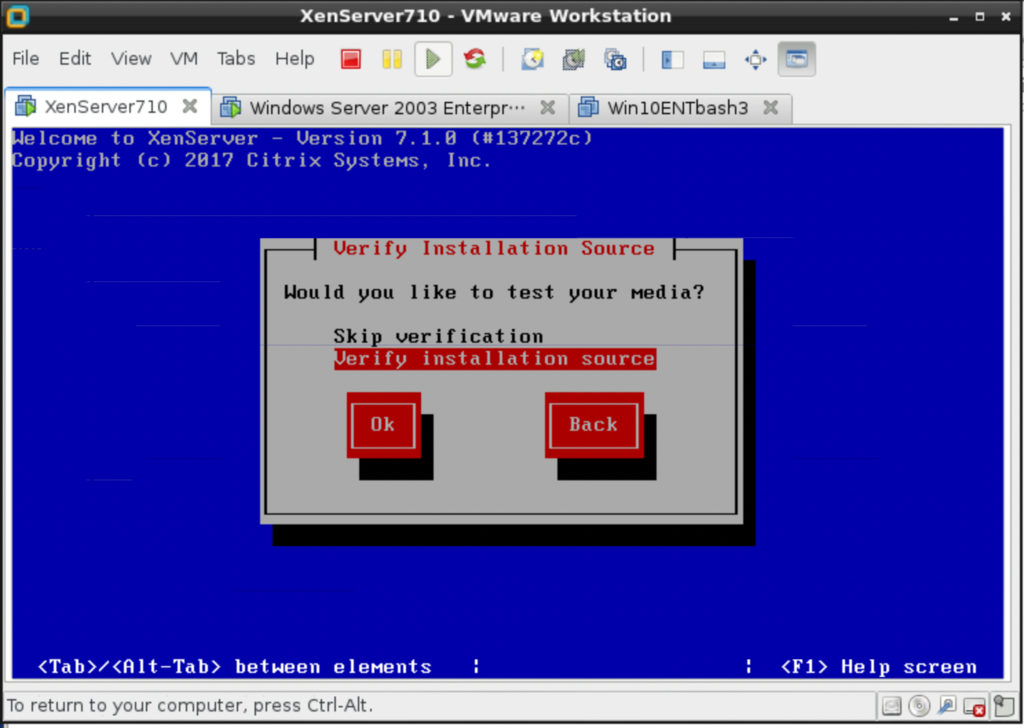Open the Snapshot Manager icon
The width and height of the screenshot is (1024, 728).
(615, 59)
